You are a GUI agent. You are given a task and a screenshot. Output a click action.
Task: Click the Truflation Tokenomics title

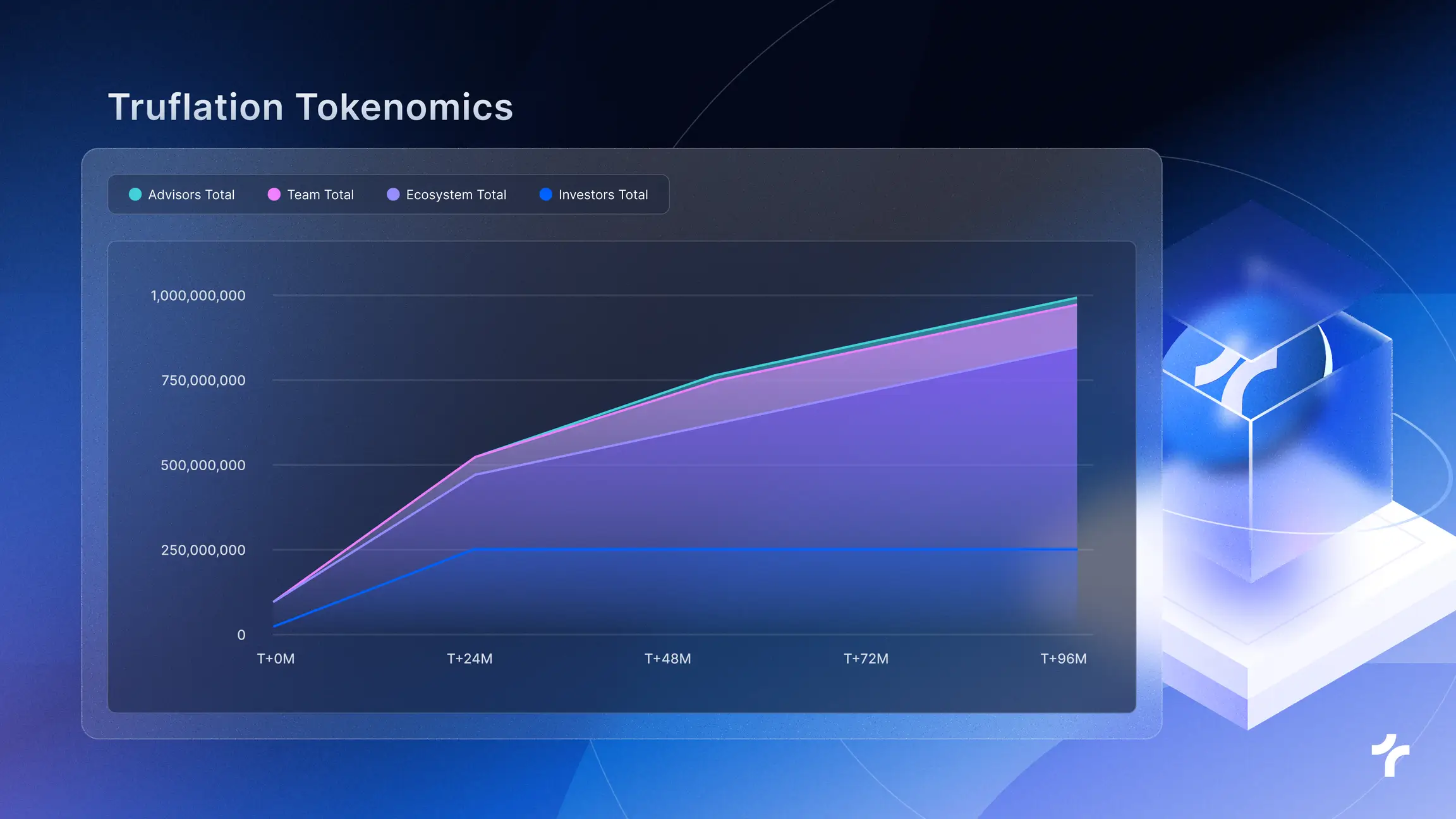pyautogui.click(x=310, y=107)
